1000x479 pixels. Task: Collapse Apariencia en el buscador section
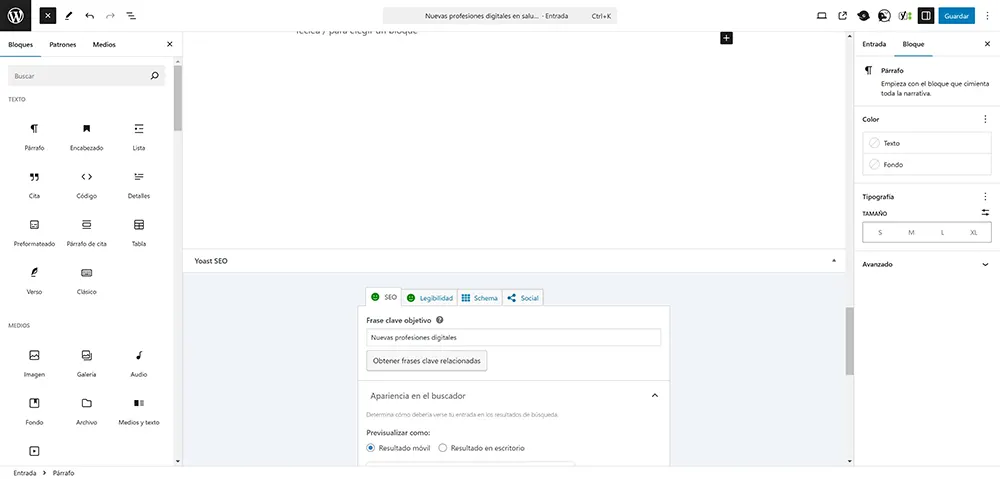coord(655,396)
